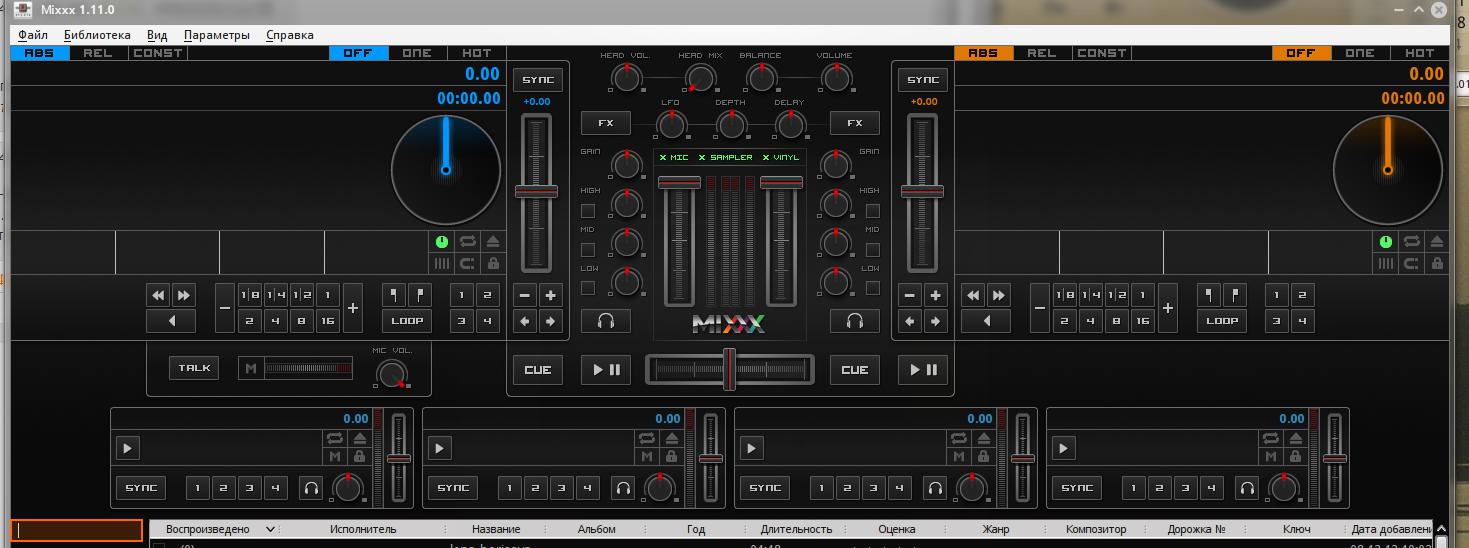Click the left deck LOOP button
The image size is (1469, 548).
[407, 321]
